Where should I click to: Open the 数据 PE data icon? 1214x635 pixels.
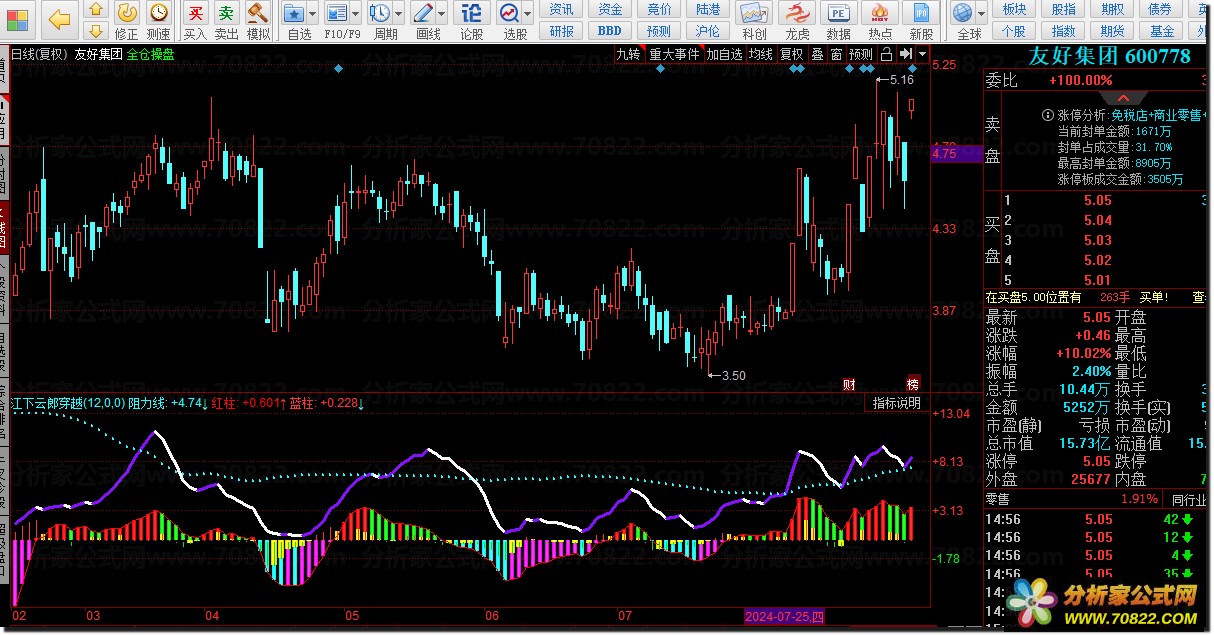(x=838, y=20)
